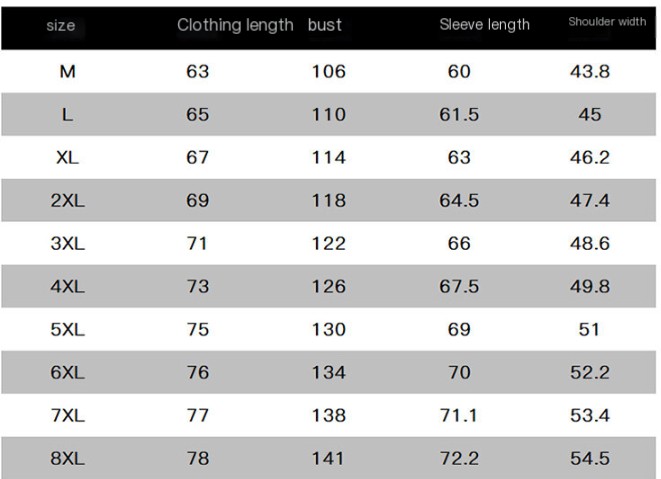Click the 'Clothing length' column header

point(235,25)
